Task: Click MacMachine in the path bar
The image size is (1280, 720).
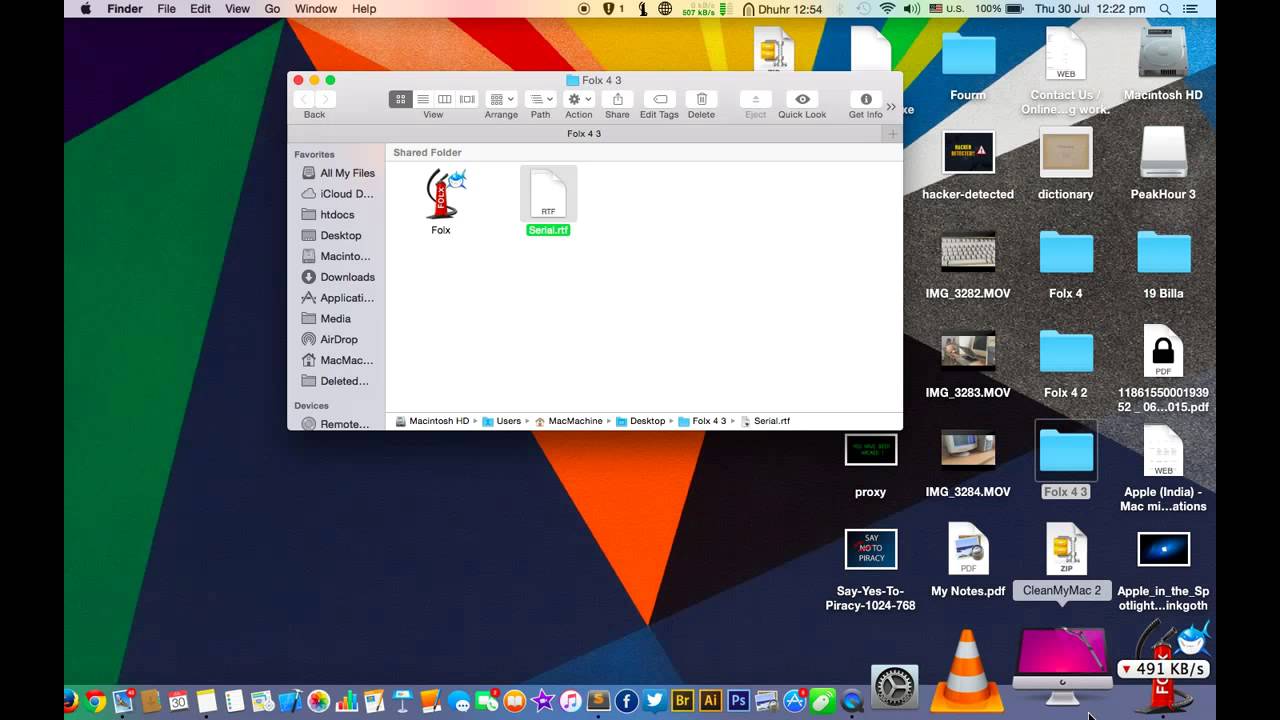Action: tap(568, 421)
